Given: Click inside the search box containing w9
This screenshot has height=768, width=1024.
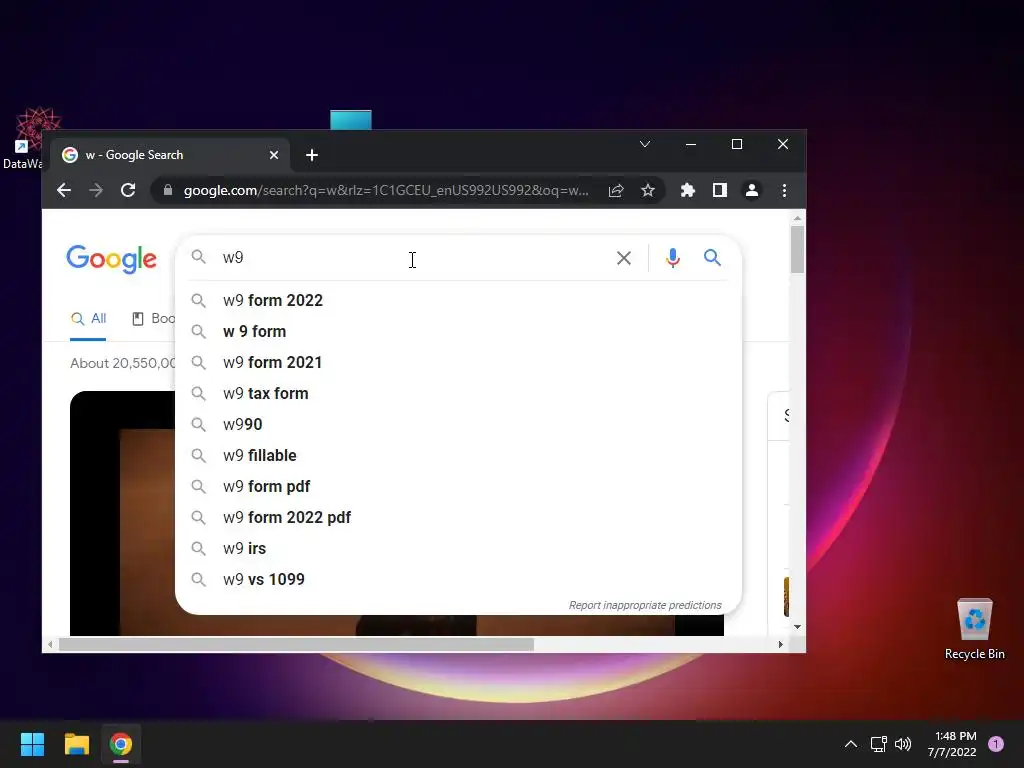Looking at the screenshot, I should tap(411, 258).
